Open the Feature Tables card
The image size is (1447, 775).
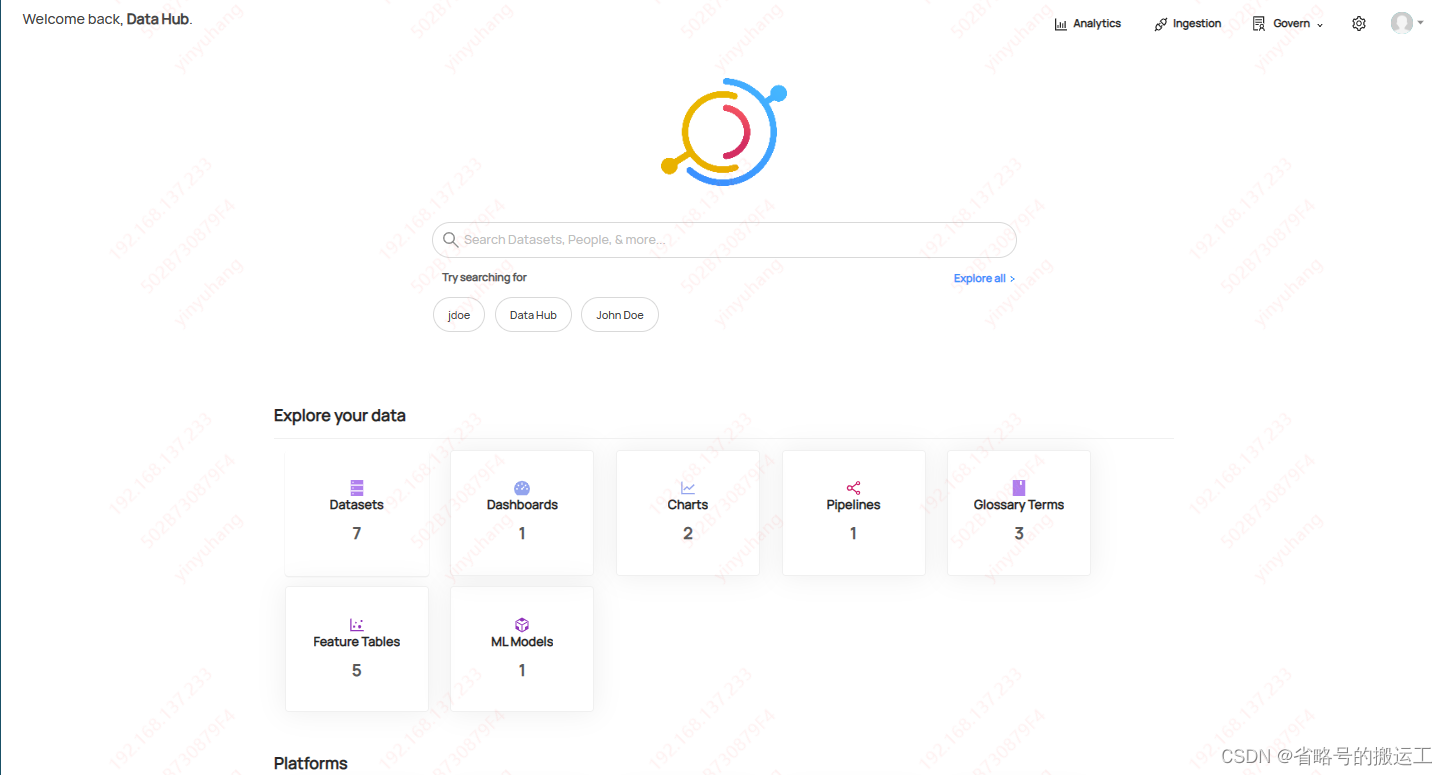357,649
